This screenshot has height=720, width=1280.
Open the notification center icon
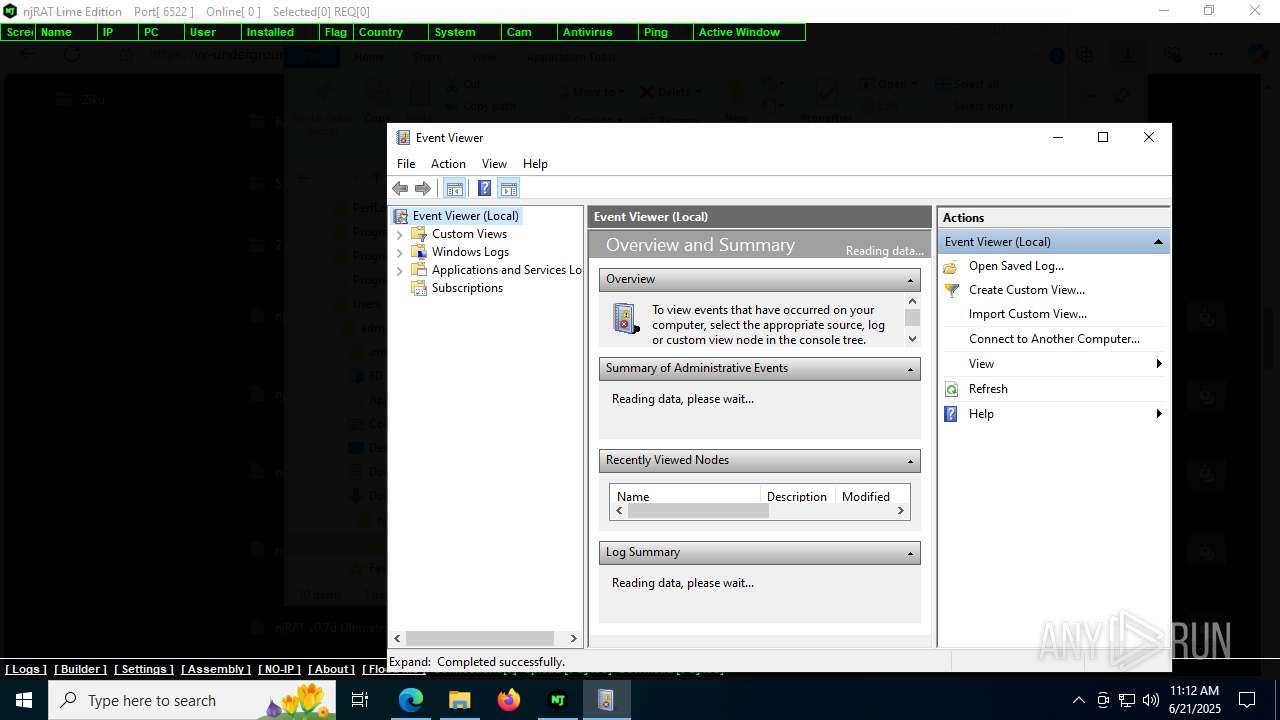pyautogui.click(x=1247, y=700)
